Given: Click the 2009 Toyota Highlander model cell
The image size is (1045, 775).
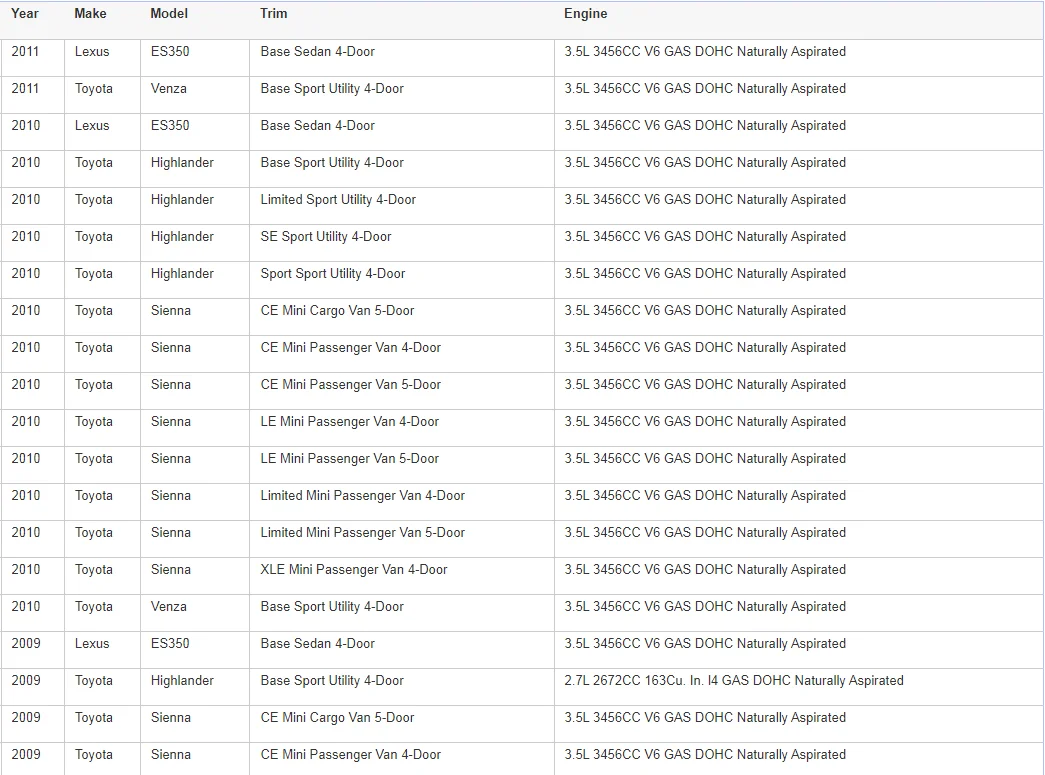Looking at the screenshot, I should [x=195, y=686].
